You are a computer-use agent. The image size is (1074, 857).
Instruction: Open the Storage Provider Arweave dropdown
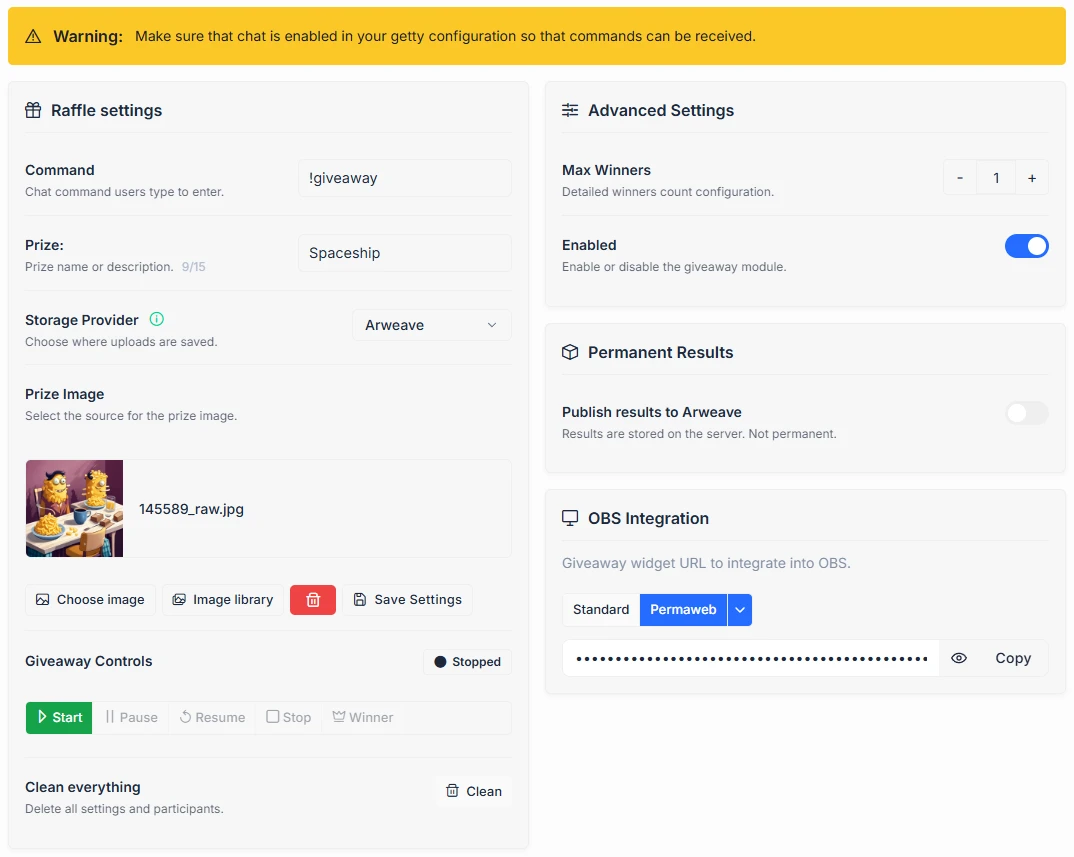pyautogui.click(x=432, y=325)
